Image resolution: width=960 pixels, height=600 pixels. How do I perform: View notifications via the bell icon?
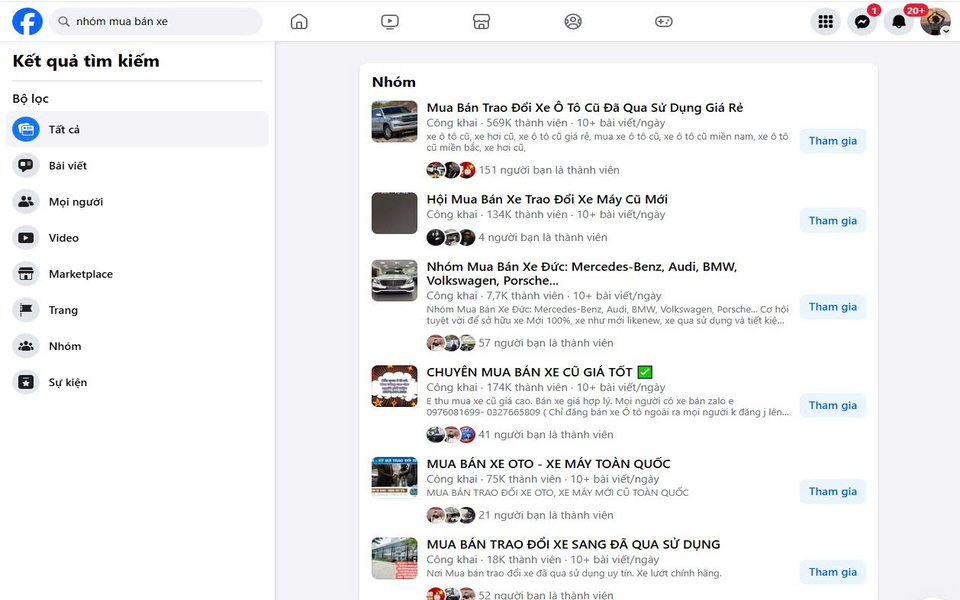(899, 20)
